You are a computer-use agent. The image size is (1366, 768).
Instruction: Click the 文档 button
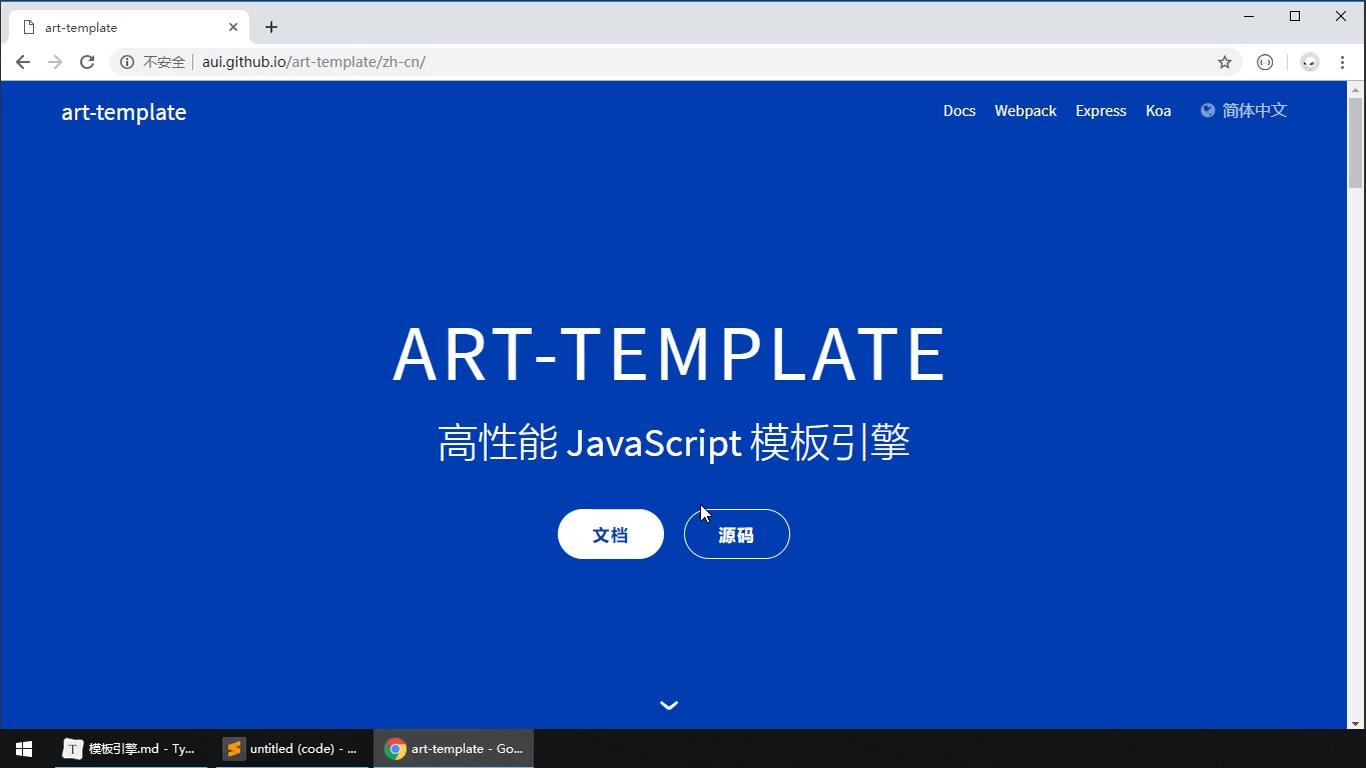(x=611, y=534)
